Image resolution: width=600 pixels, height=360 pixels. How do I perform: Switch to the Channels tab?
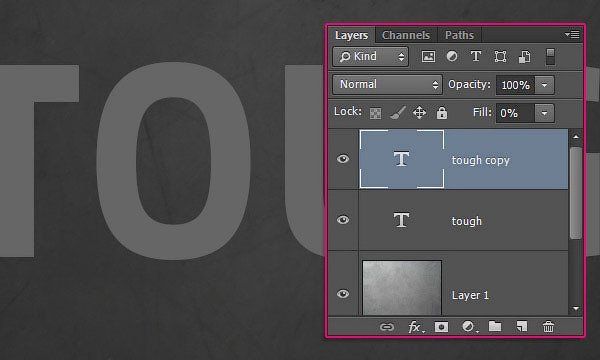point(406,35)
